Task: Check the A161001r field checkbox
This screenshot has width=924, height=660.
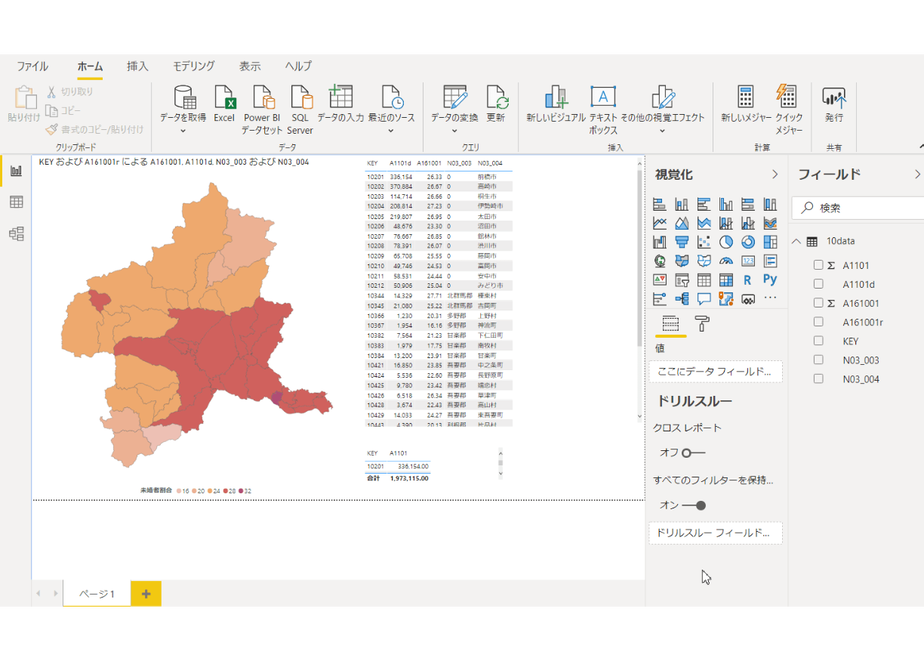Action: pos(819,322)
